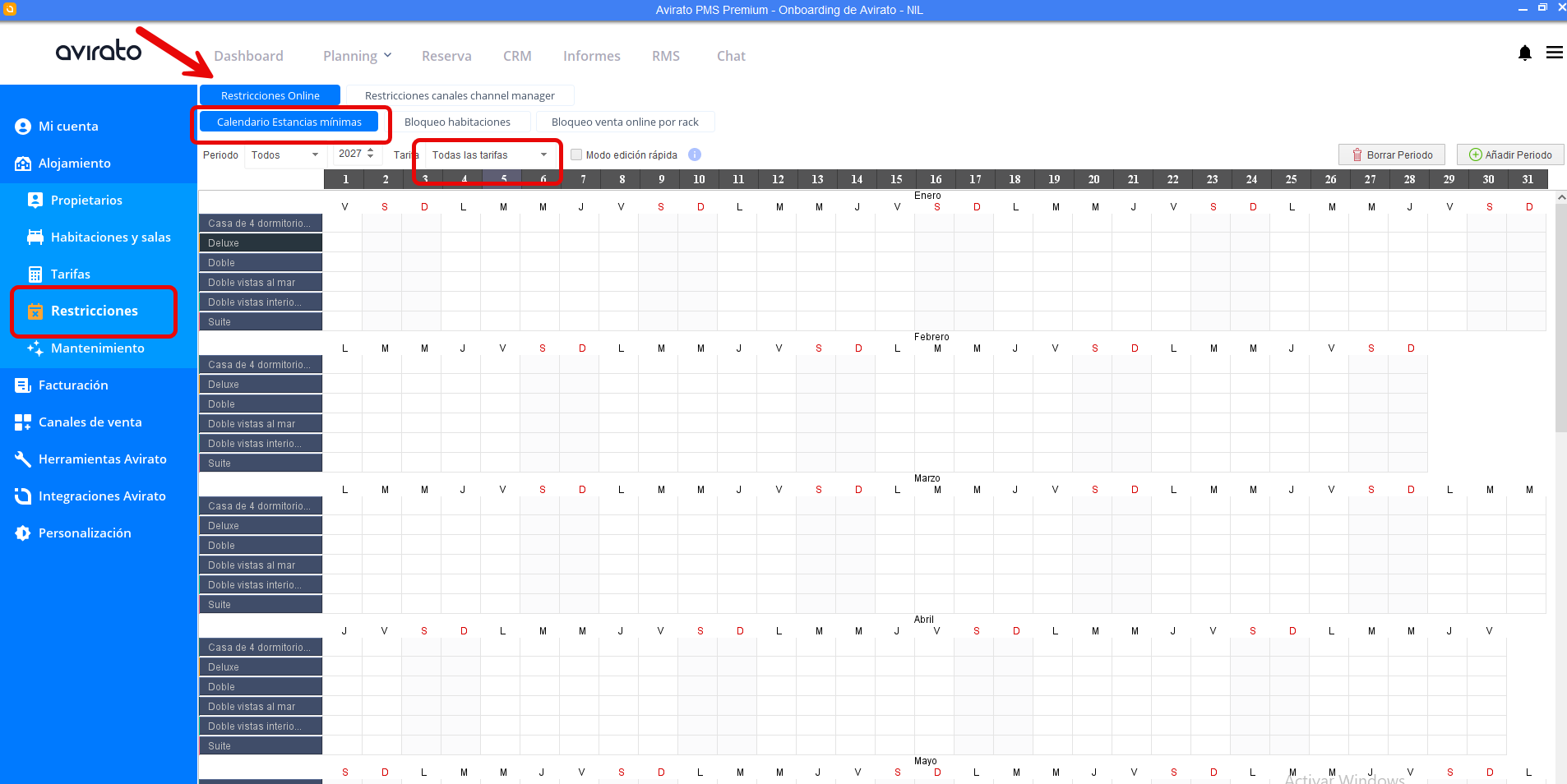Click the Propietarios person icon
The height and width of the screenshot is (784, 1567).
click(x=35, y=201)
